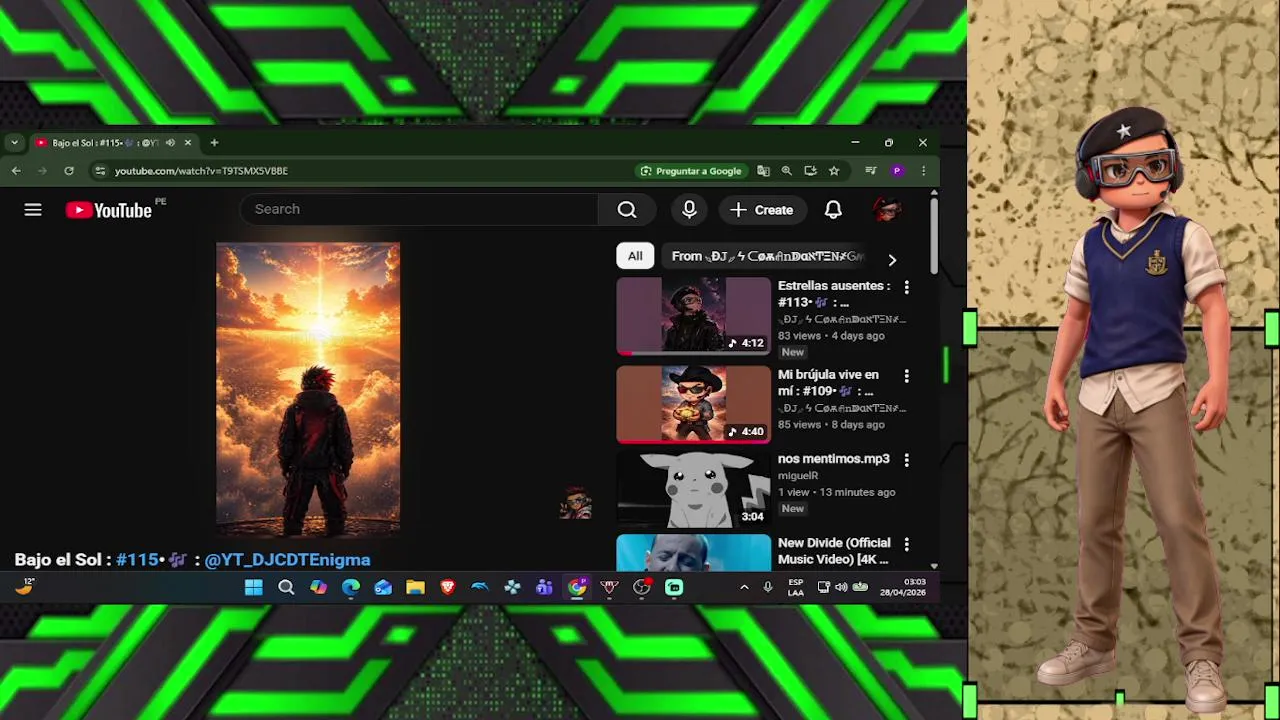The height and width of the screenshot is (720, 1280).
Task: Open the clock showing 03:03
Action: click(903, 588)
